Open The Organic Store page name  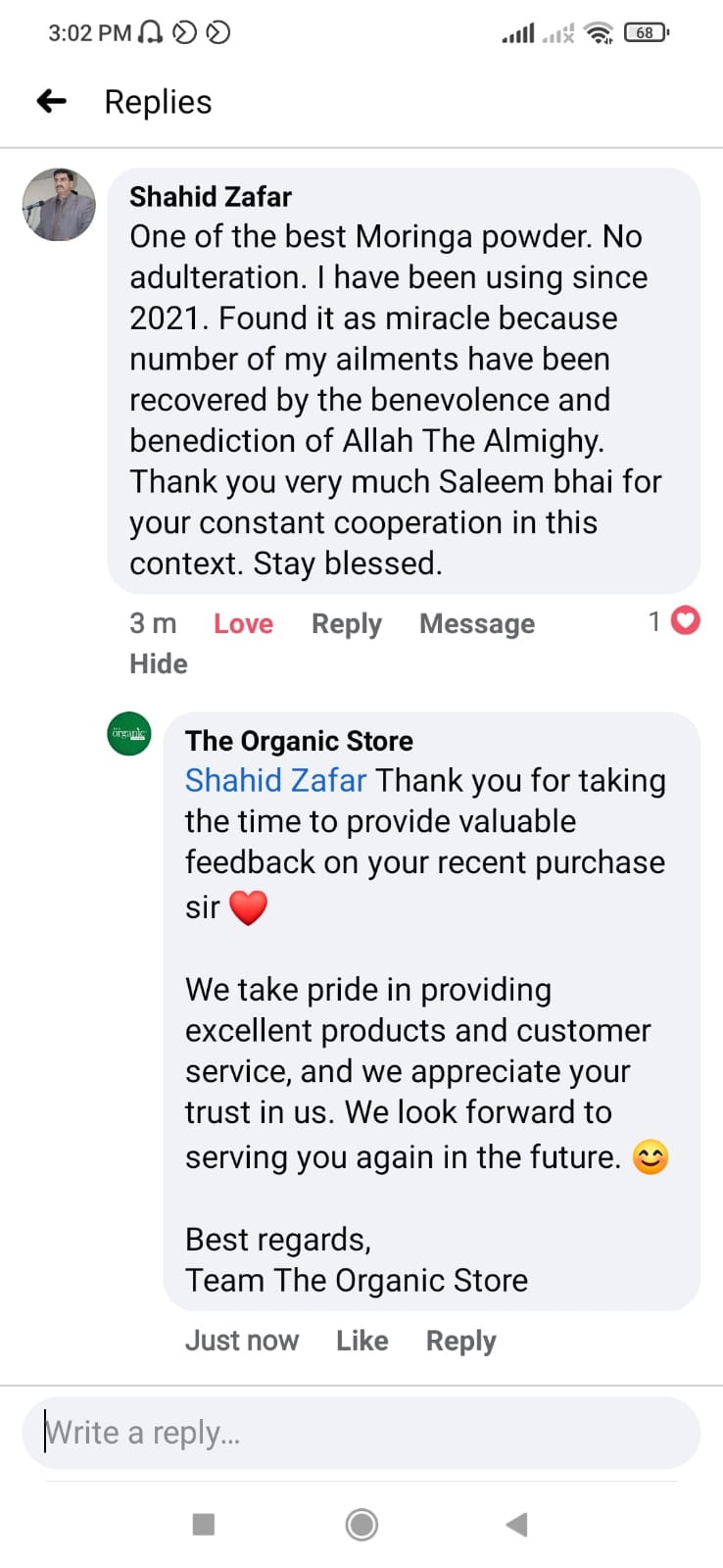point(299,741)
